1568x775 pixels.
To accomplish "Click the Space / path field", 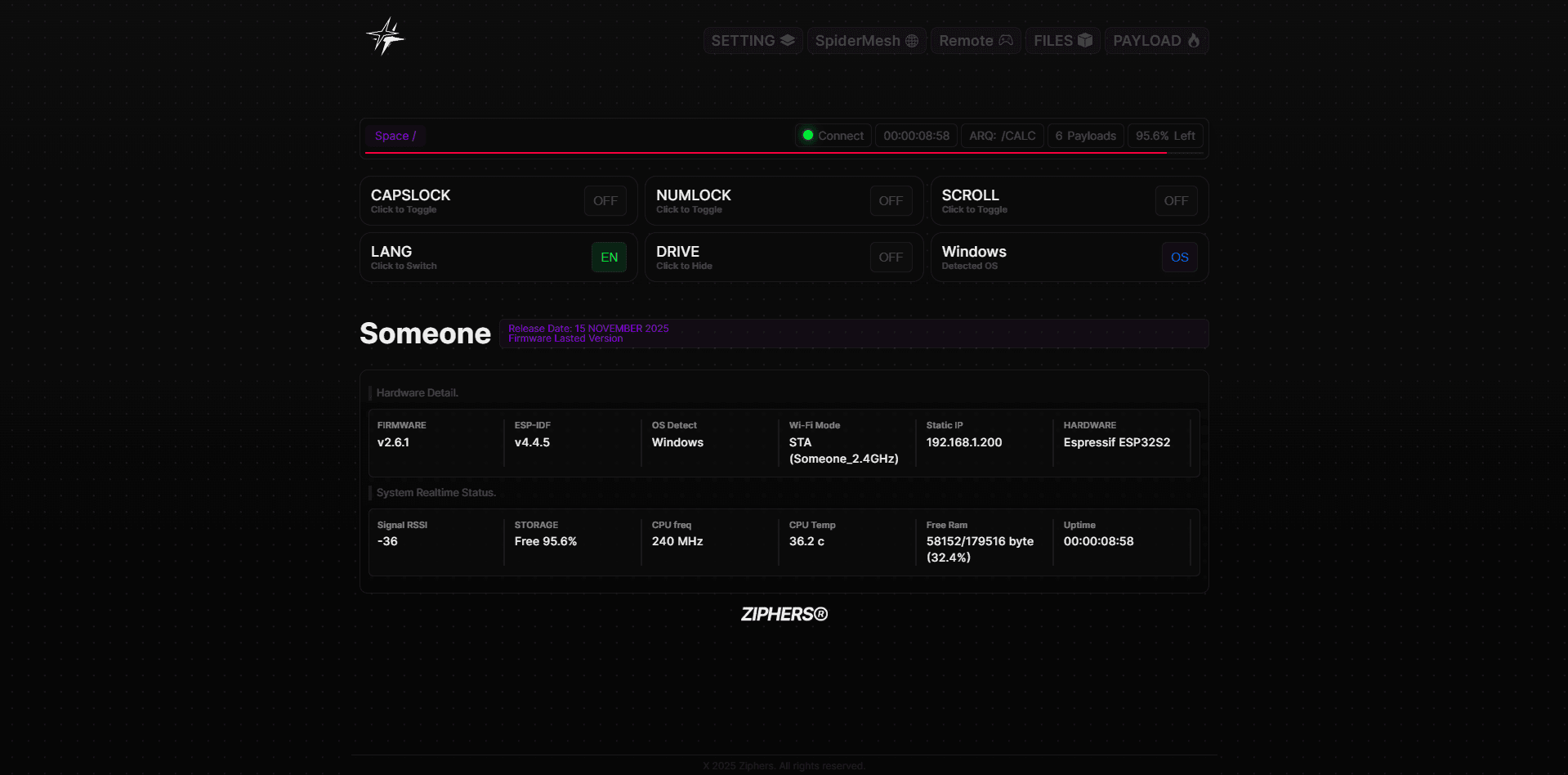I will [x=395, y=136].
